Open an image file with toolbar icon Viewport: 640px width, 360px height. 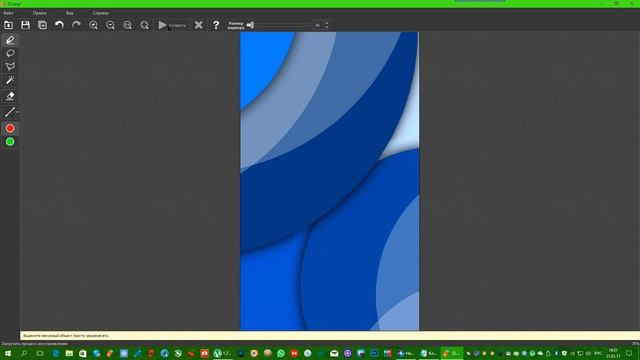tap(8, 25)
